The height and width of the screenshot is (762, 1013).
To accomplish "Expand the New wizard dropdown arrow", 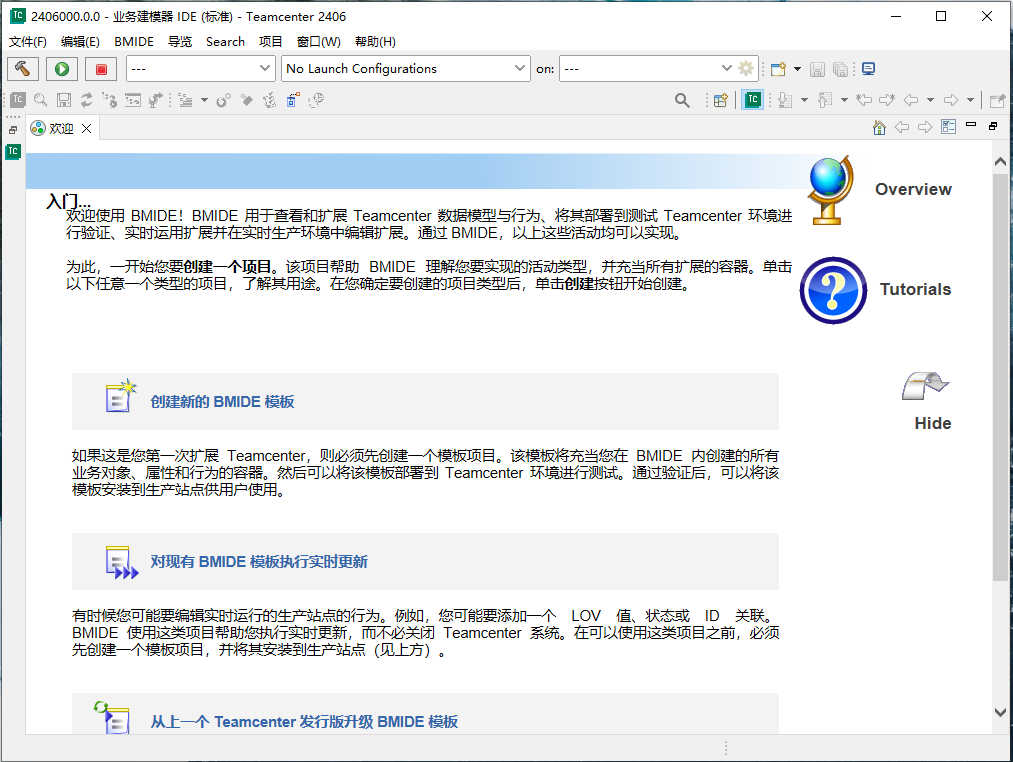I will 797,69.
